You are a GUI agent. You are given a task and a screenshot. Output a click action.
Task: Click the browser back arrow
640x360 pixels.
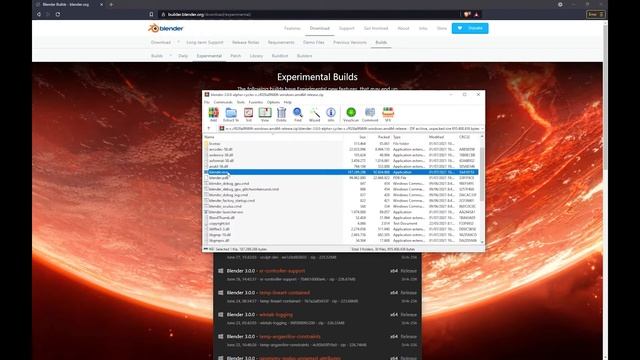(39, 14)
